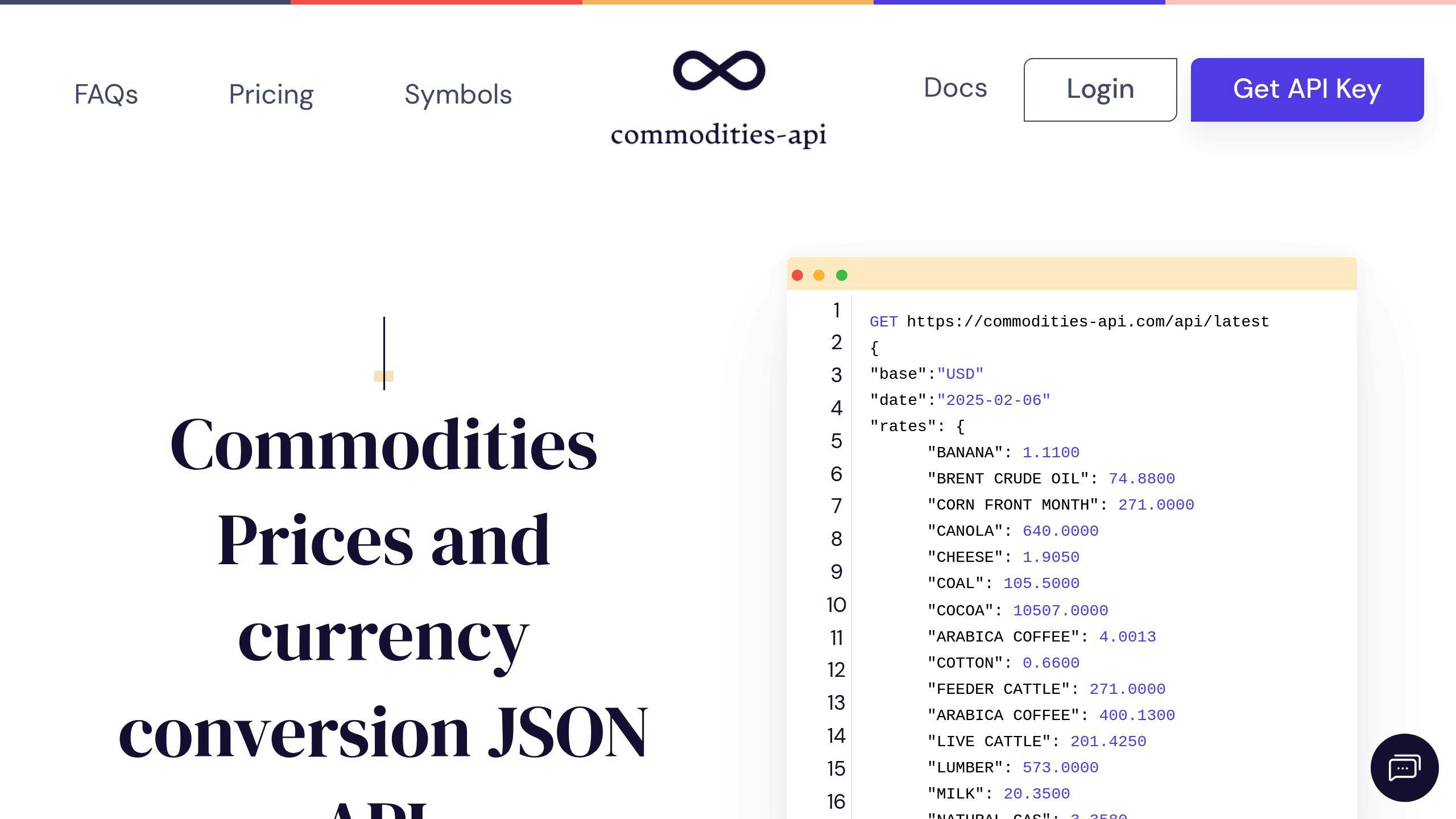This screenshot has height=819, width=1456.
Task: Click the BRENT CRUDE OIL rate line
Action: [x=1051, y=479]
